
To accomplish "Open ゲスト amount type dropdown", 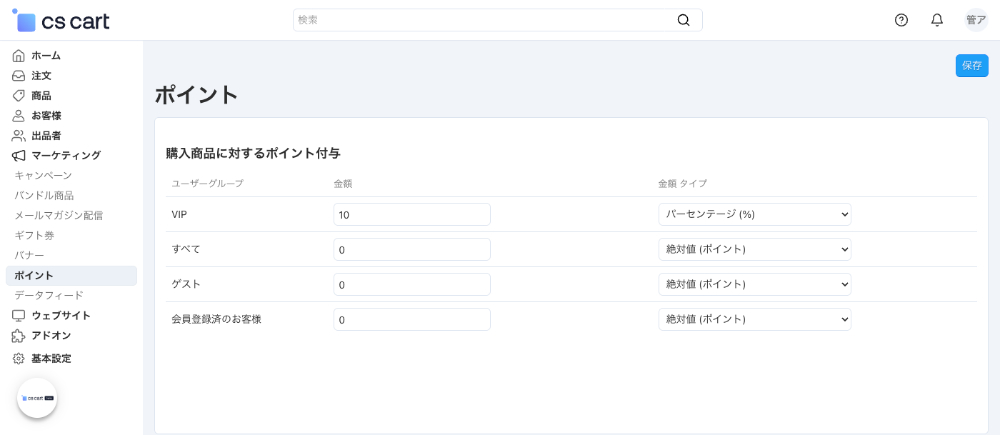I will coord(754,285).
